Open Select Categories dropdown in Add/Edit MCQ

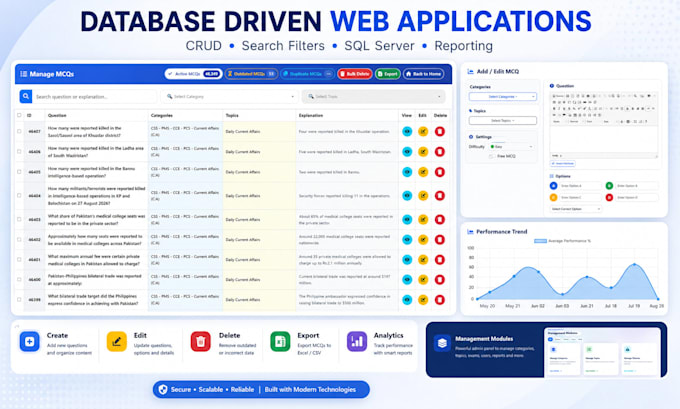[503, 97]
